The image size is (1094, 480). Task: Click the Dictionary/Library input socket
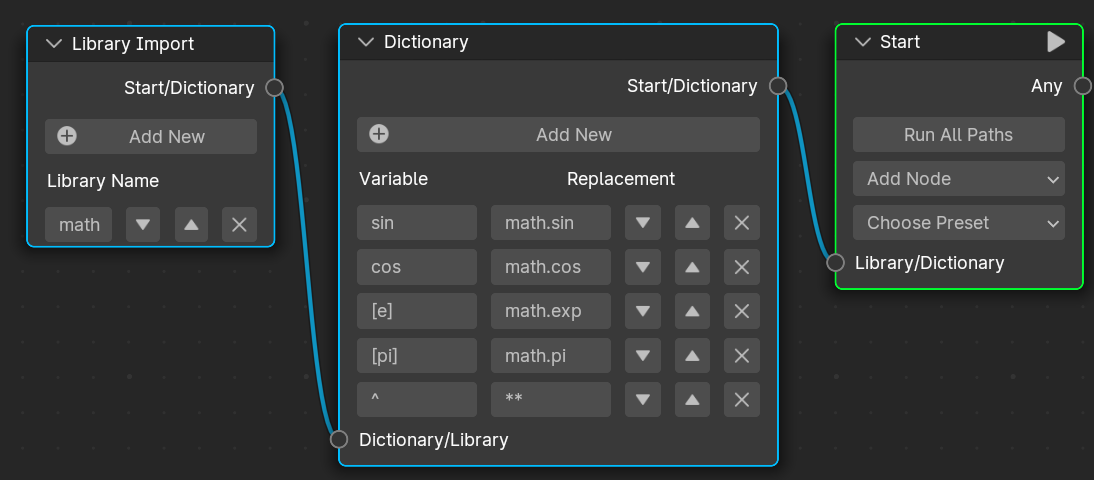pyautogui.click(x=338, y=439)
